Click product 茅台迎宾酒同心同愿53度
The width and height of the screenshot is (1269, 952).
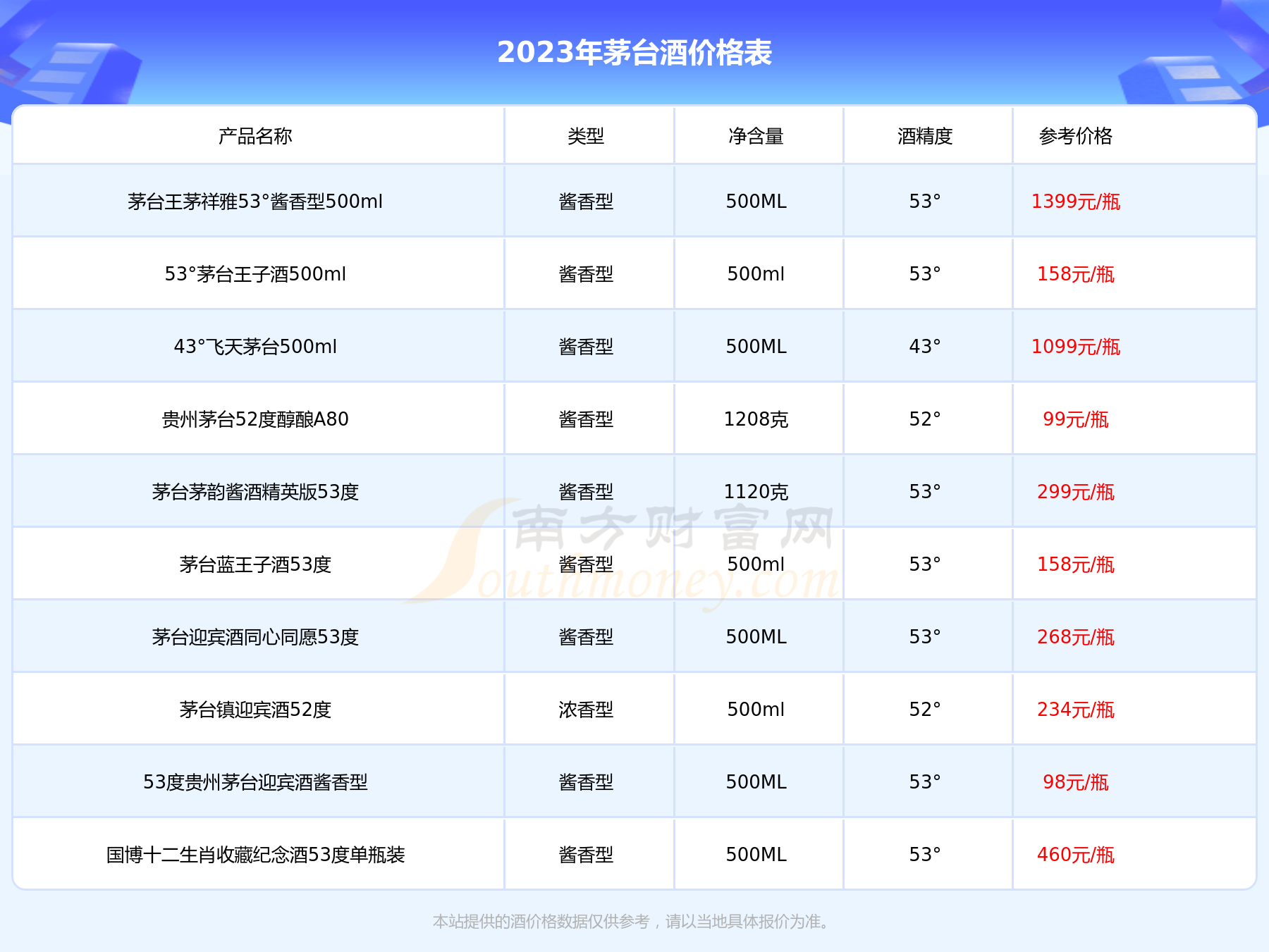[255, 637]
